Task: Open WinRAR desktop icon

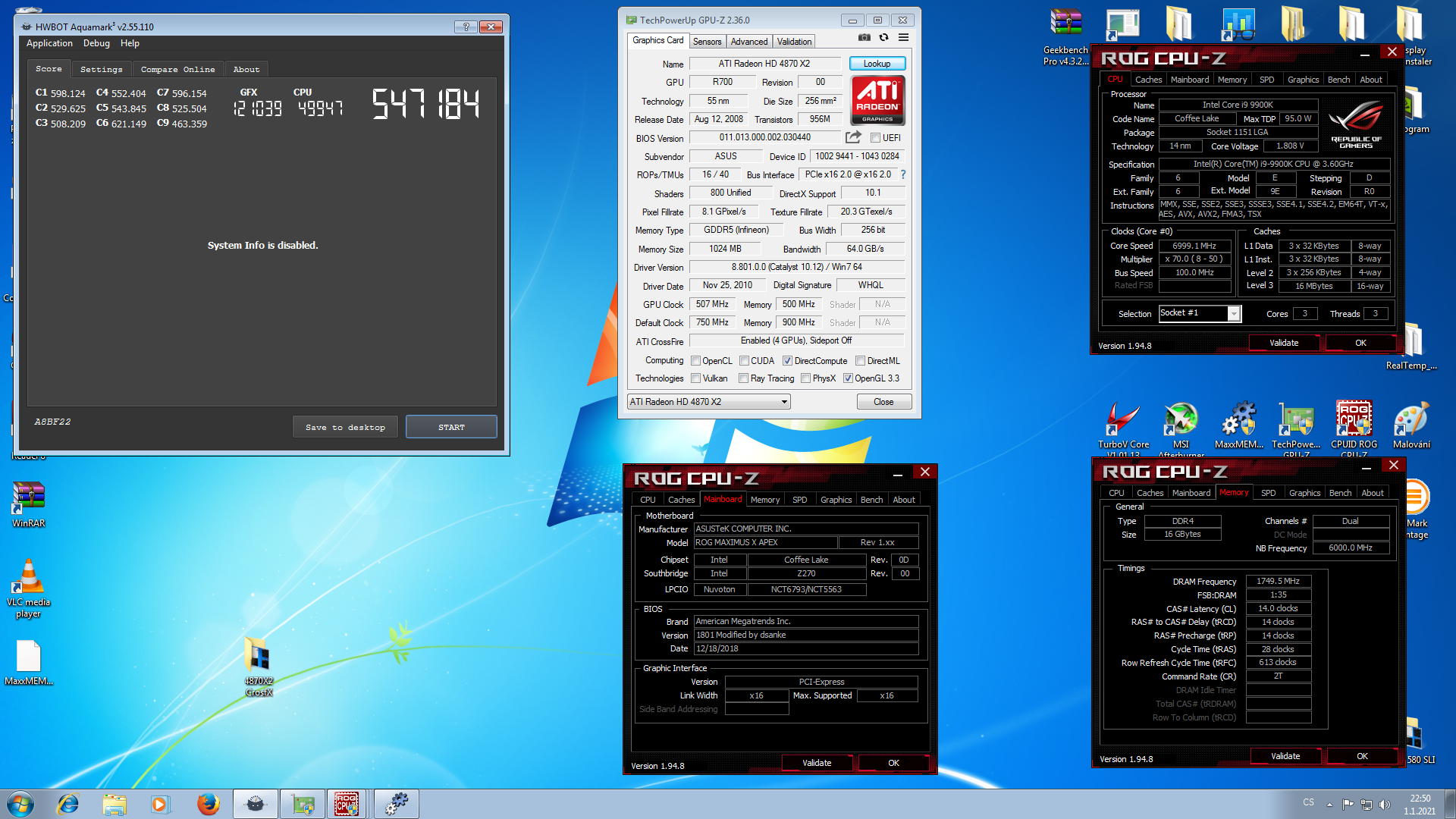Action: click(x=29, y=504)
